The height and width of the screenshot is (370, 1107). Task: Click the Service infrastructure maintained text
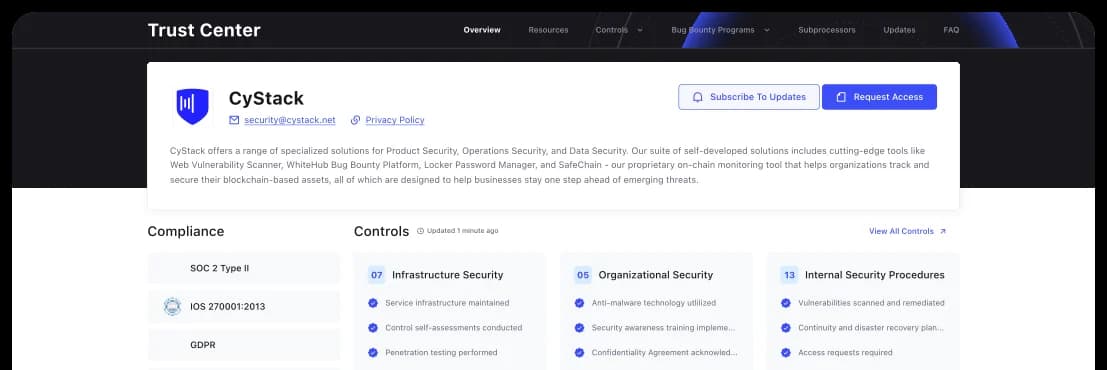point(447,303)
